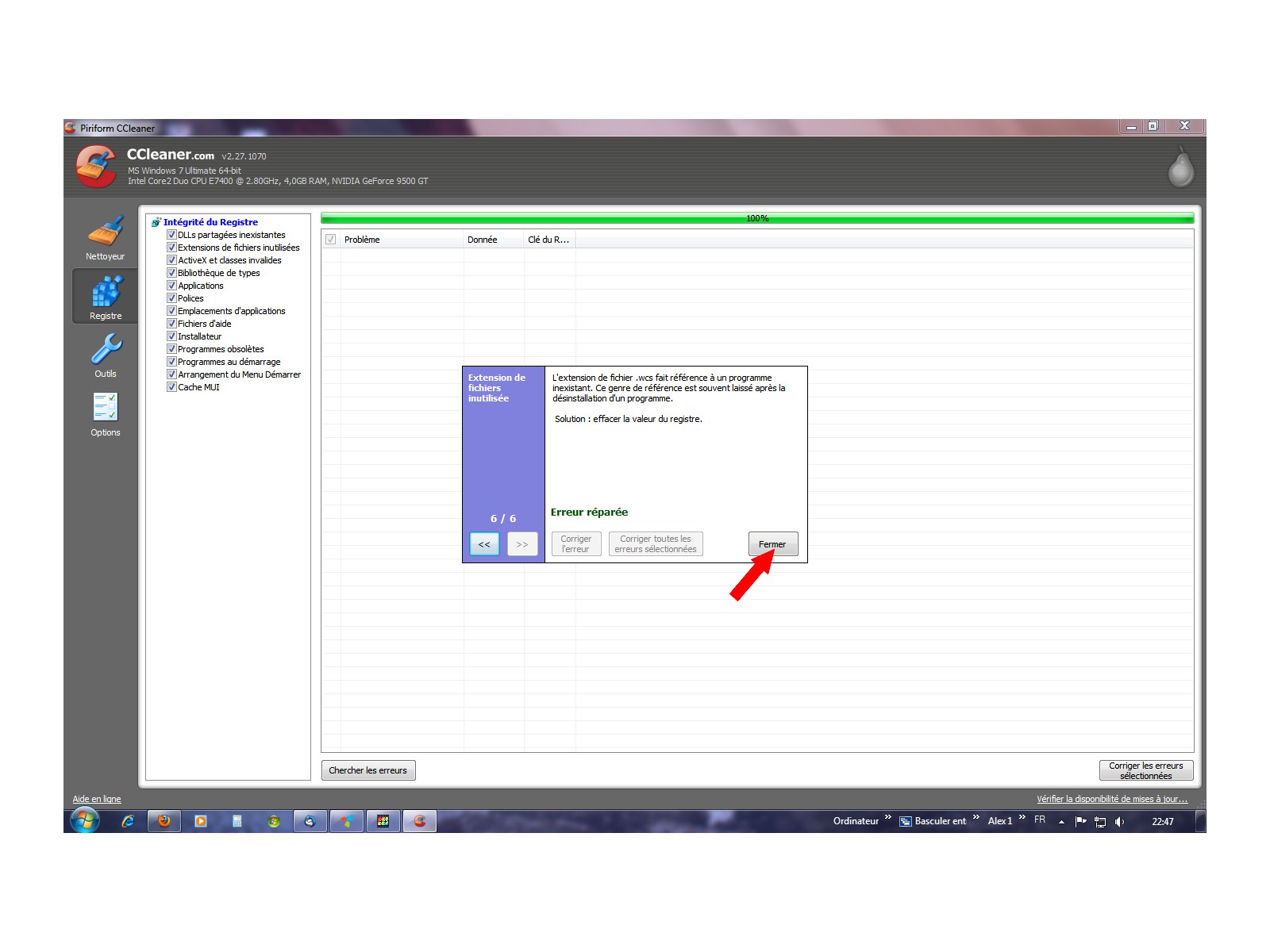Click the 100% green progress bar
Viewport: 1270px width, 952px height.
click(x=756, y=218)
